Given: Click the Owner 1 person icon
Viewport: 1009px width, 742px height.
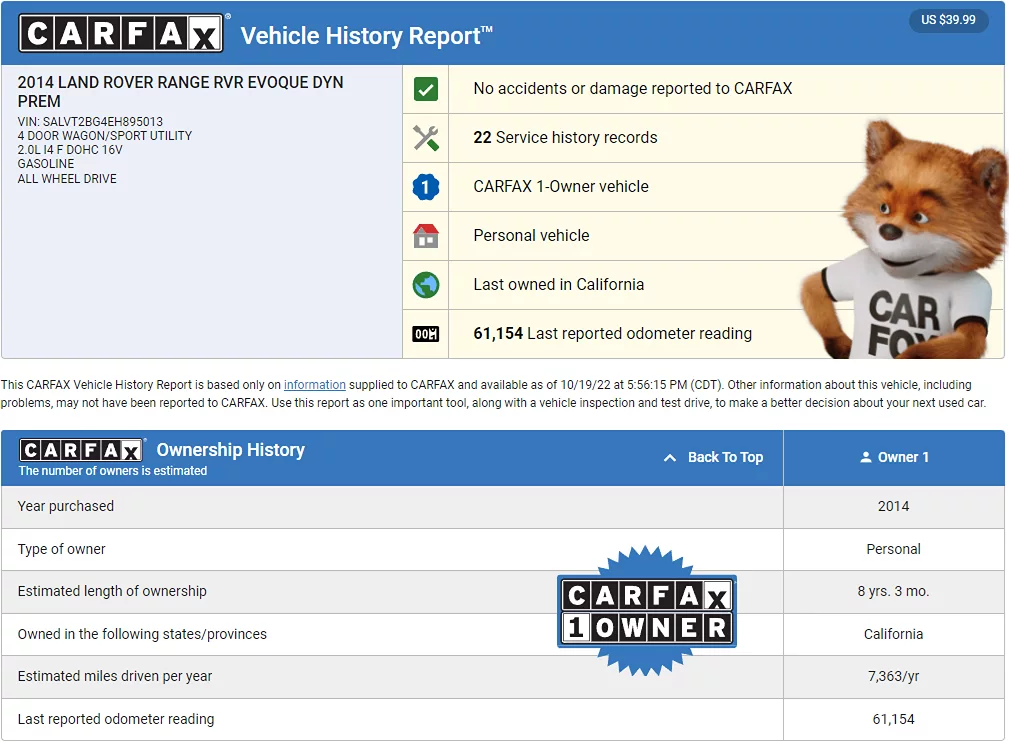Looking at the screenshot, I should [x=866, y=457].
